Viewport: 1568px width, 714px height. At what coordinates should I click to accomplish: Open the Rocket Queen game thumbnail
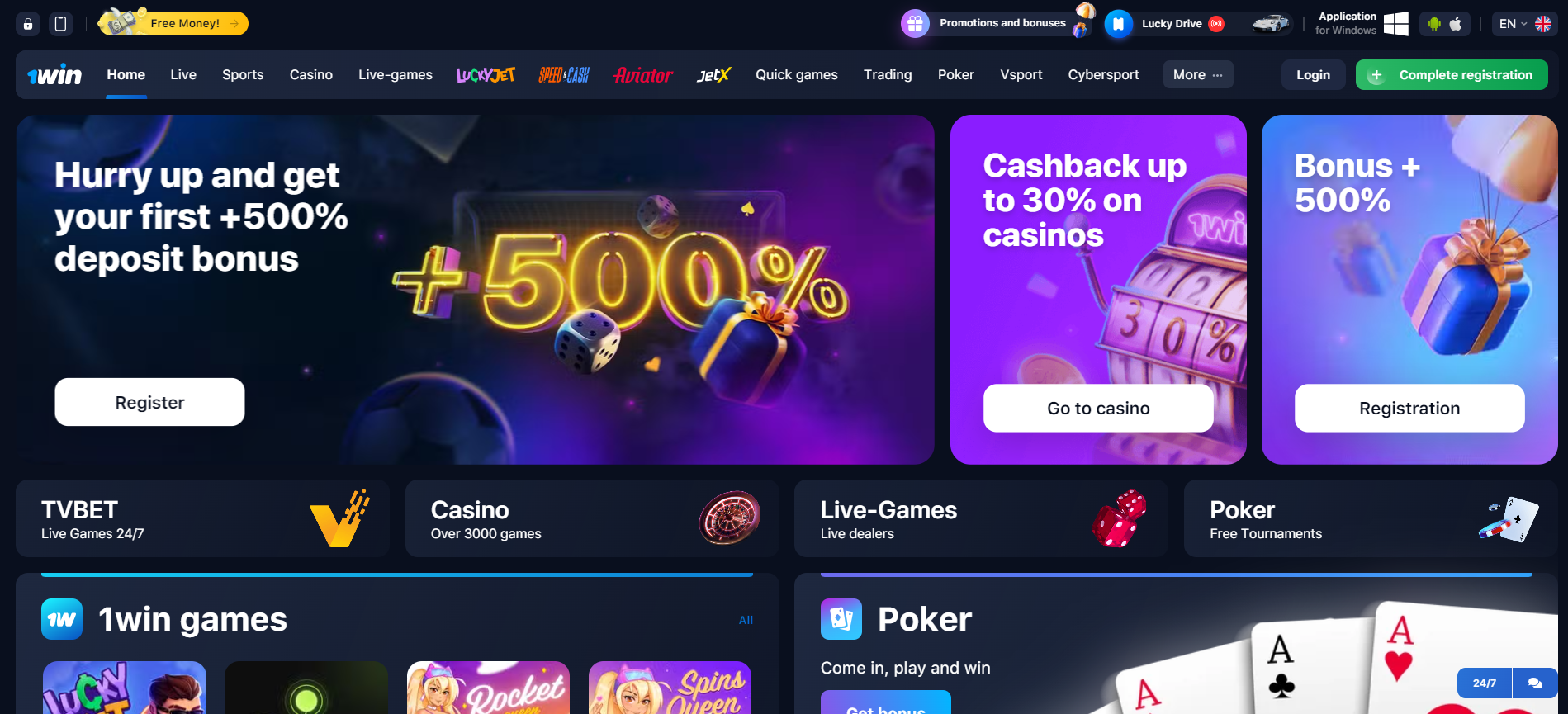click(488, 688)
